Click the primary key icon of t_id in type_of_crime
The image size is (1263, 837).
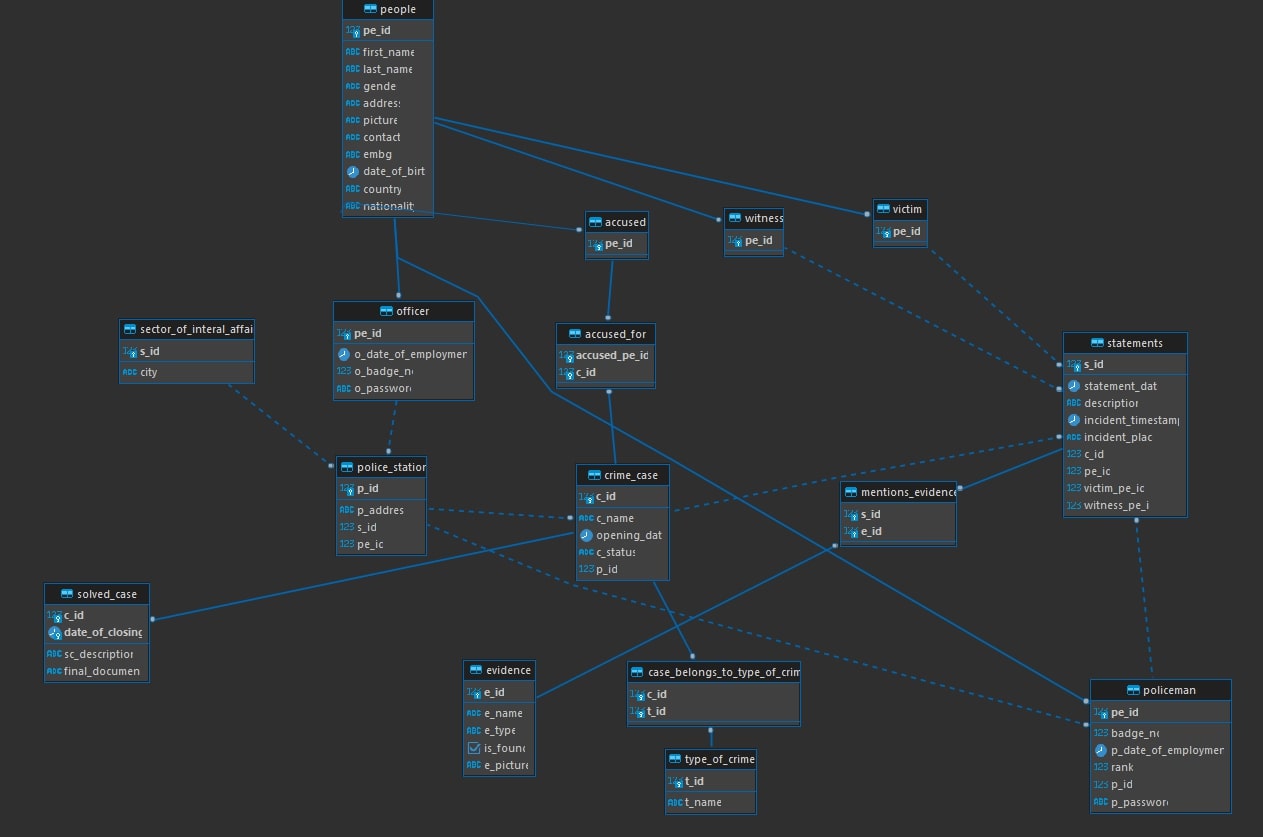[x=675, y=782]
